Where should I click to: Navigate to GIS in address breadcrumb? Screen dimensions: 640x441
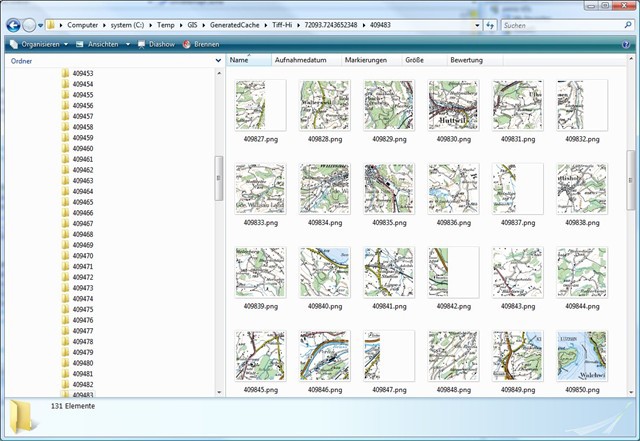click(x=192, y=25)
